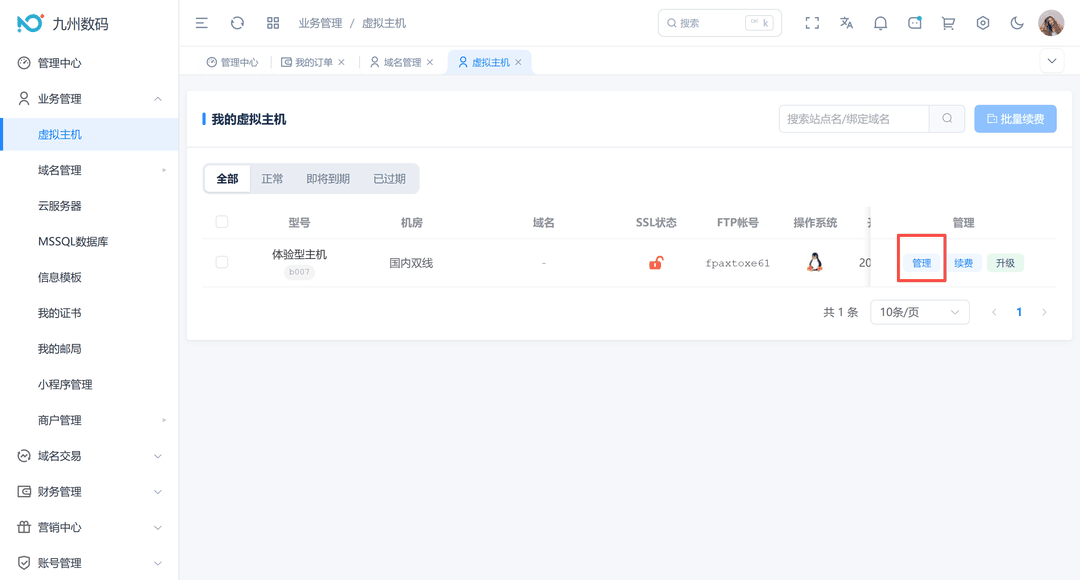This screenshot has height=580, width=1080.
Task: Check the 体验型主机 row checkbox
Action: point(222,262)
